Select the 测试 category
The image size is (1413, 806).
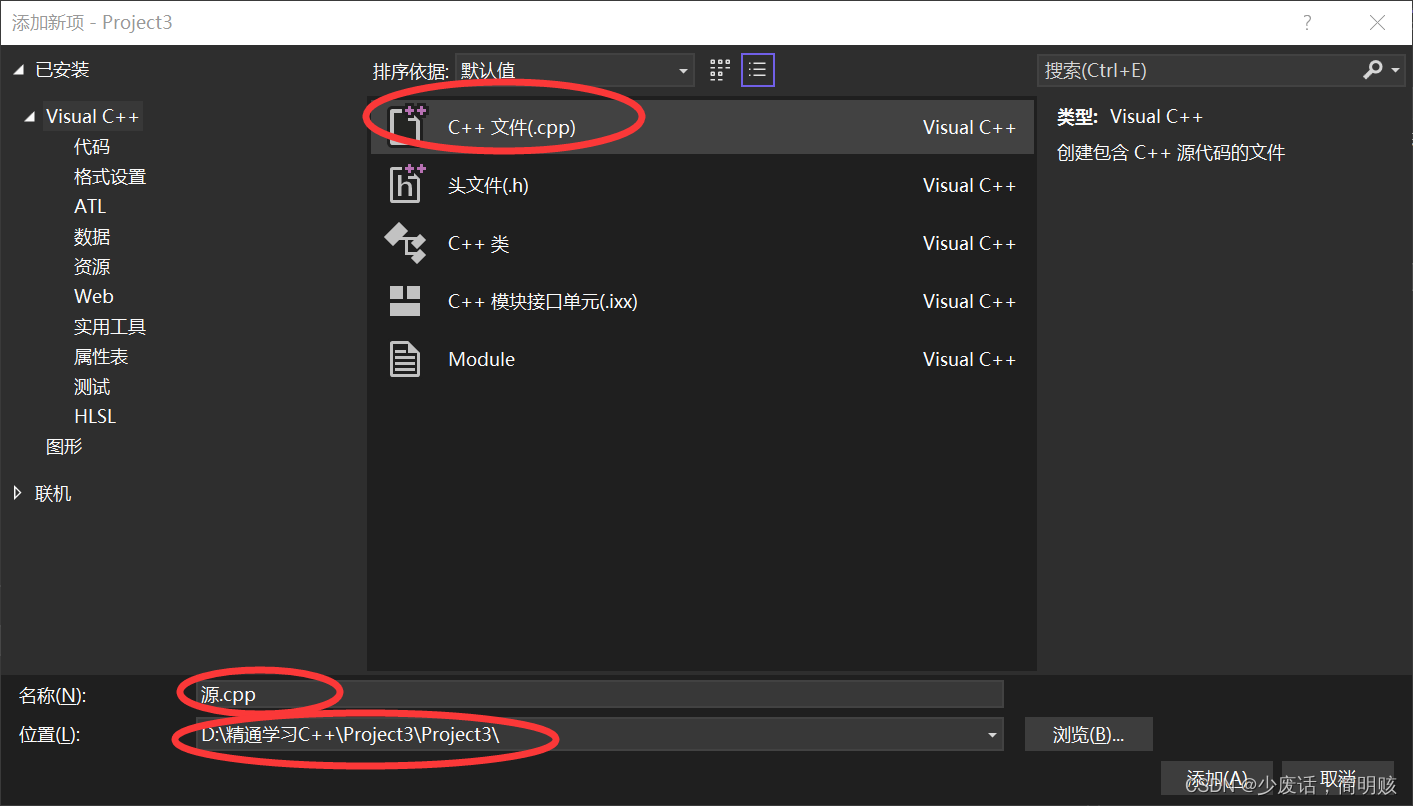[x=92, y=387]
